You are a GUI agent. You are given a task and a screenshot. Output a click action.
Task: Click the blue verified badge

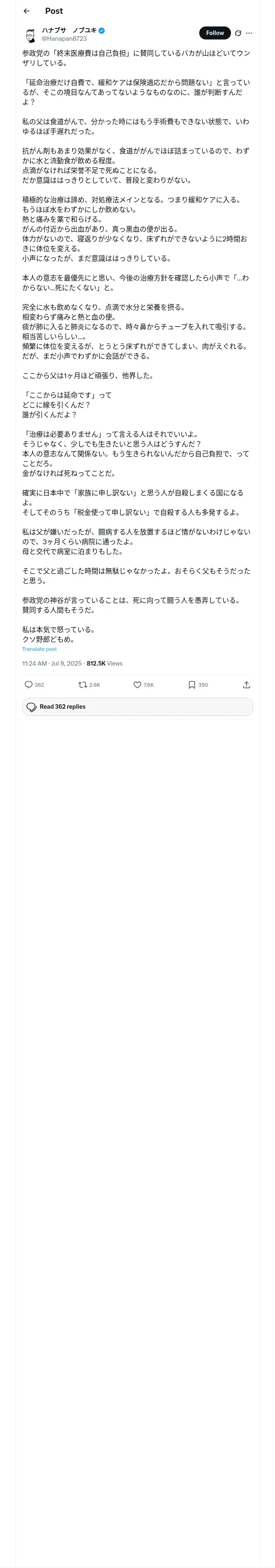tap(102, 30)
